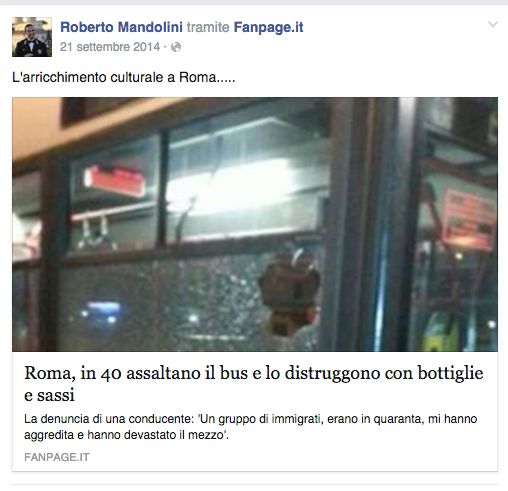Click the red notice sticker on bus door
508x491 pixels.
[x=468, y=220]
